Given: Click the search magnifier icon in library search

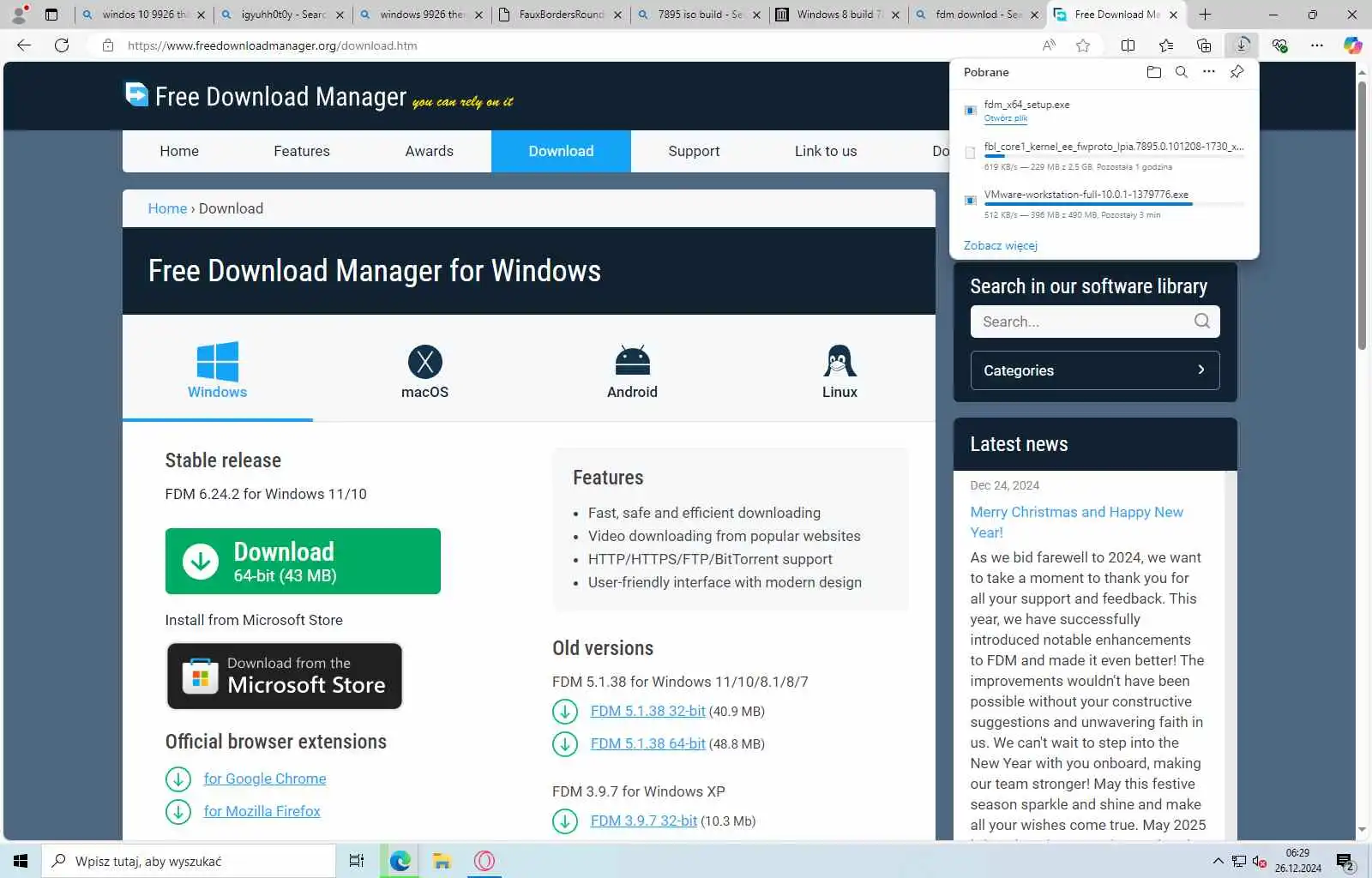Looking at the screenshot, I should pos(1202,321).
